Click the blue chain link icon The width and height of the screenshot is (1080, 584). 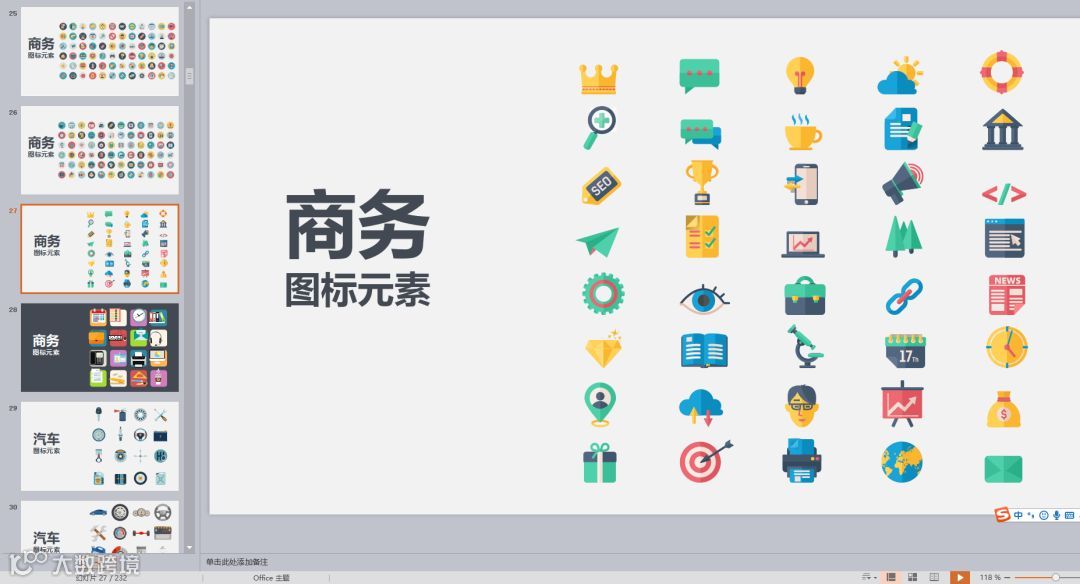[904, 296]
